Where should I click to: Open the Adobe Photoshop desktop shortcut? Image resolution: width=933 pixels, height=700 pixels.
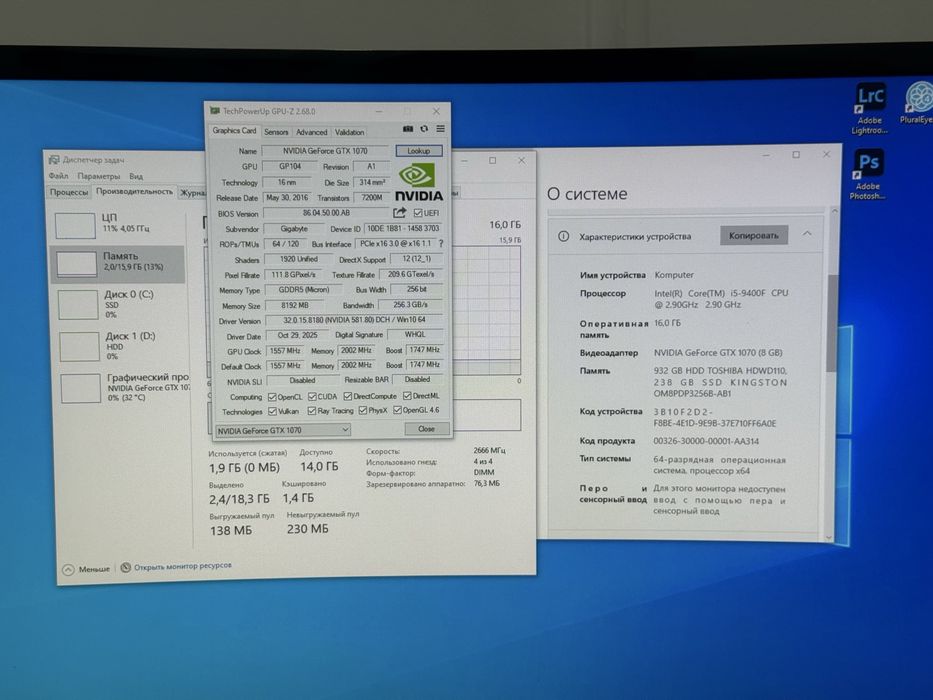click(868, 175)
